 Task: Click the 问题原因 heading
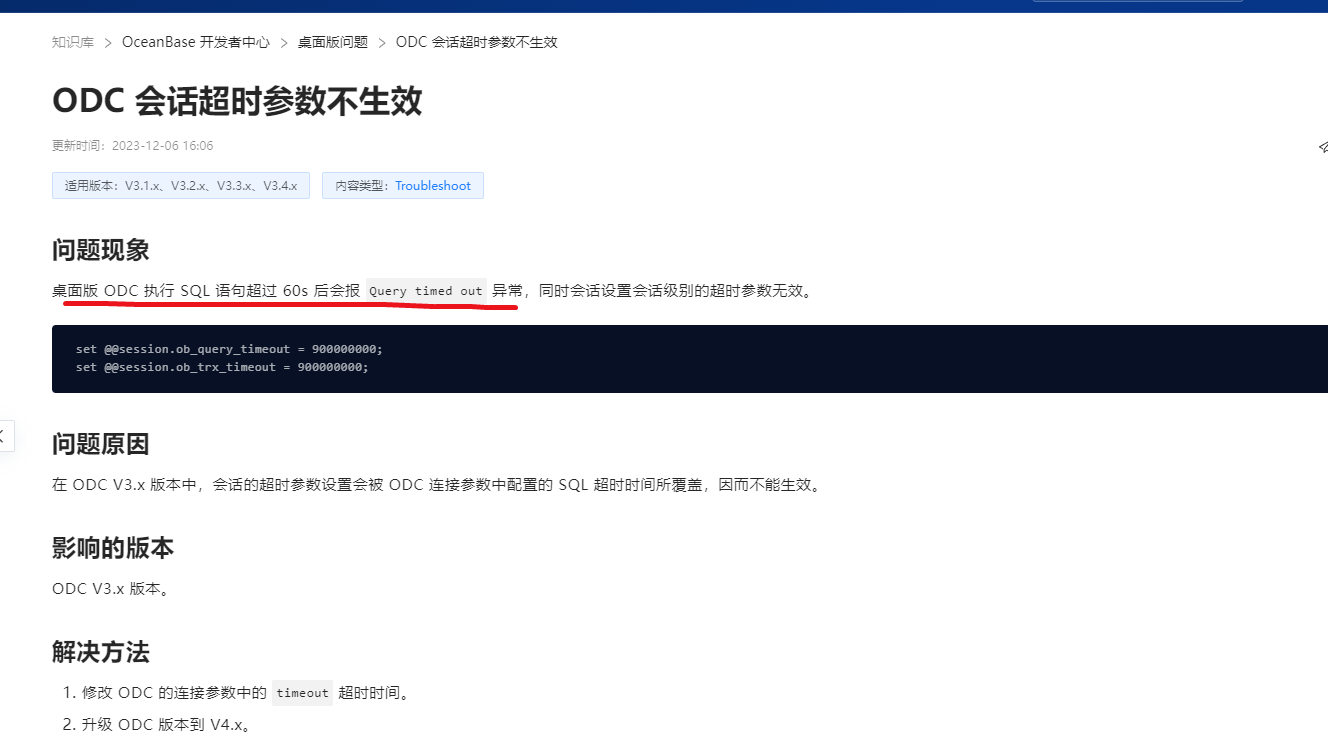[x=101, y=444]
